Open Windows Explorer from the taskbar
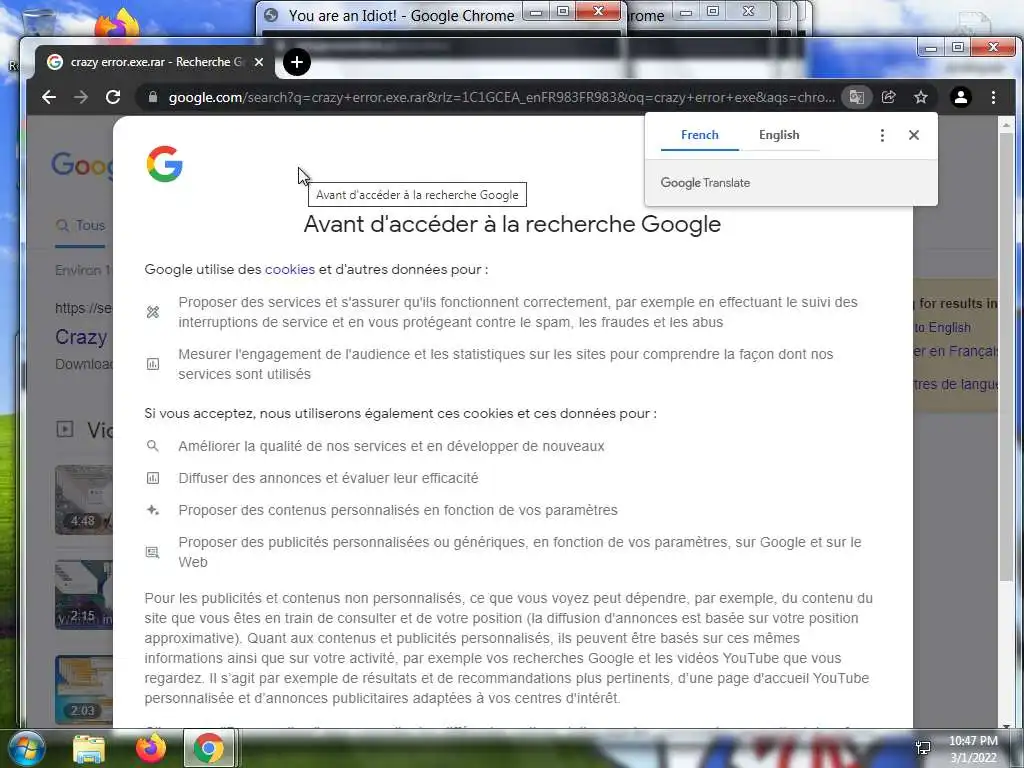The image size is (1024, 768). coord(89,749)
